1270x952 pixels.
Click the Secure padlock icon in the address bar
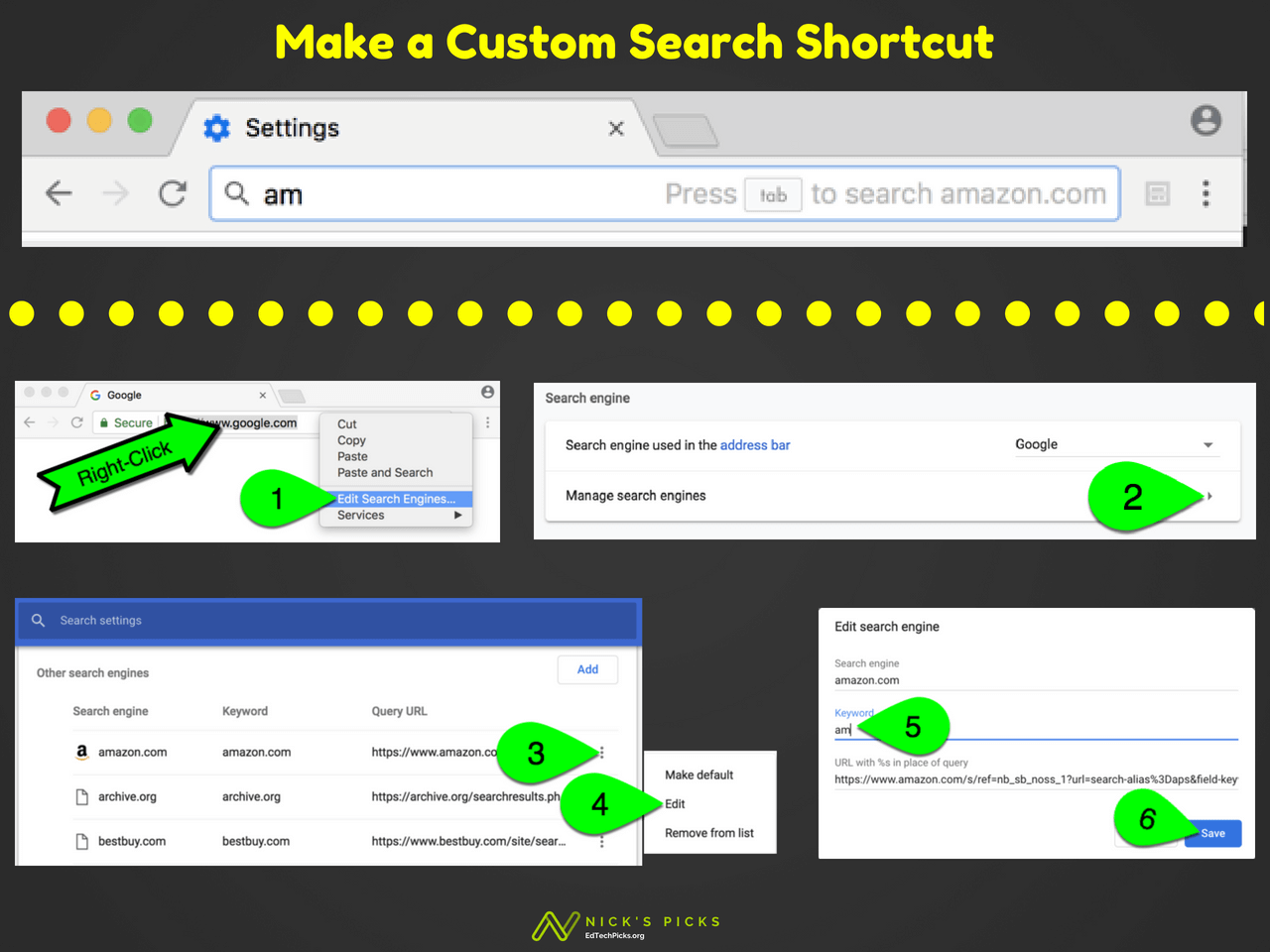point(104,421)
